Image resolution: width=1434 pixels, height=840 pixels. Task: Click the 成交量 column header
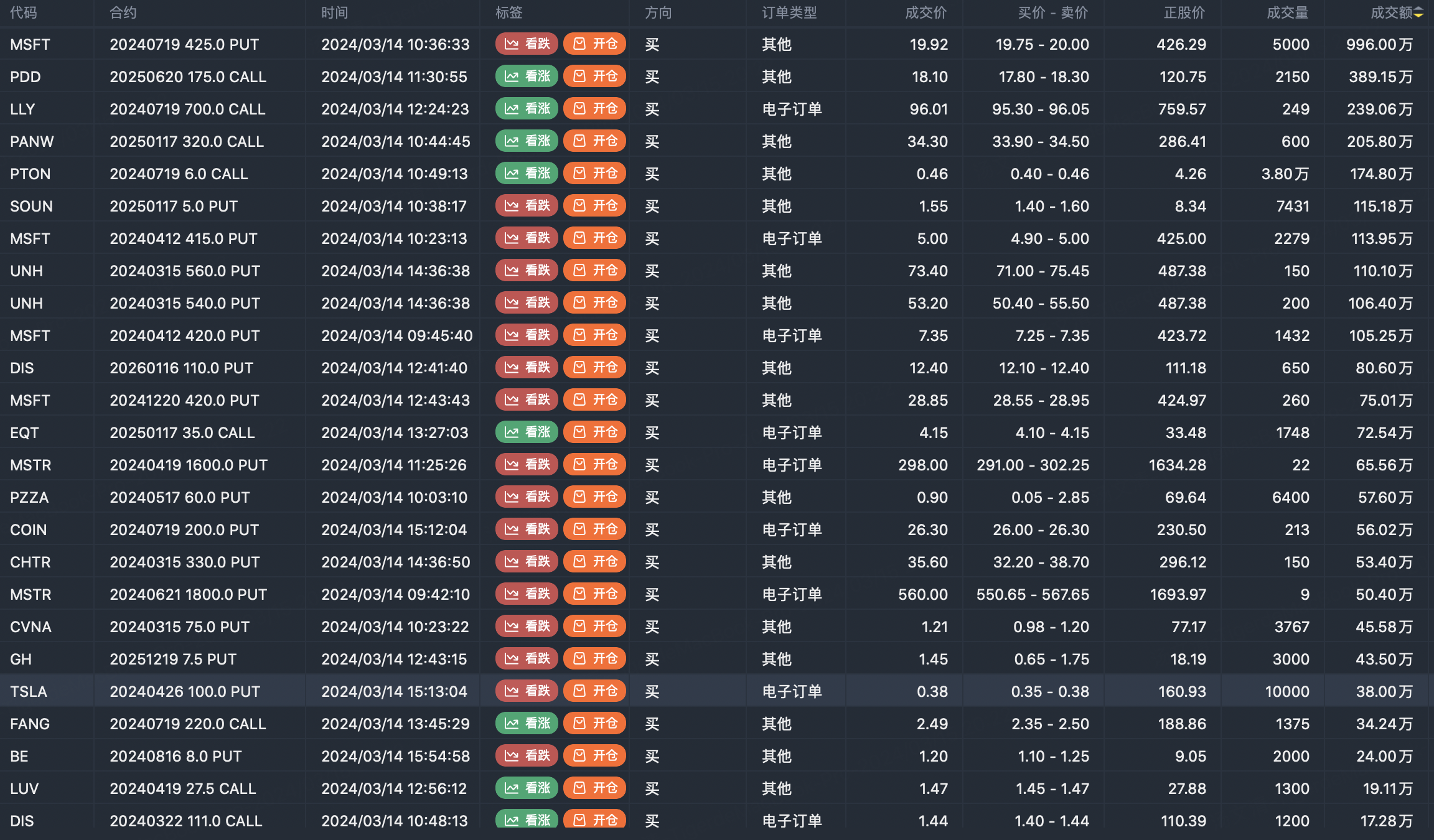pyautogui.click(x=1287, y=12)
